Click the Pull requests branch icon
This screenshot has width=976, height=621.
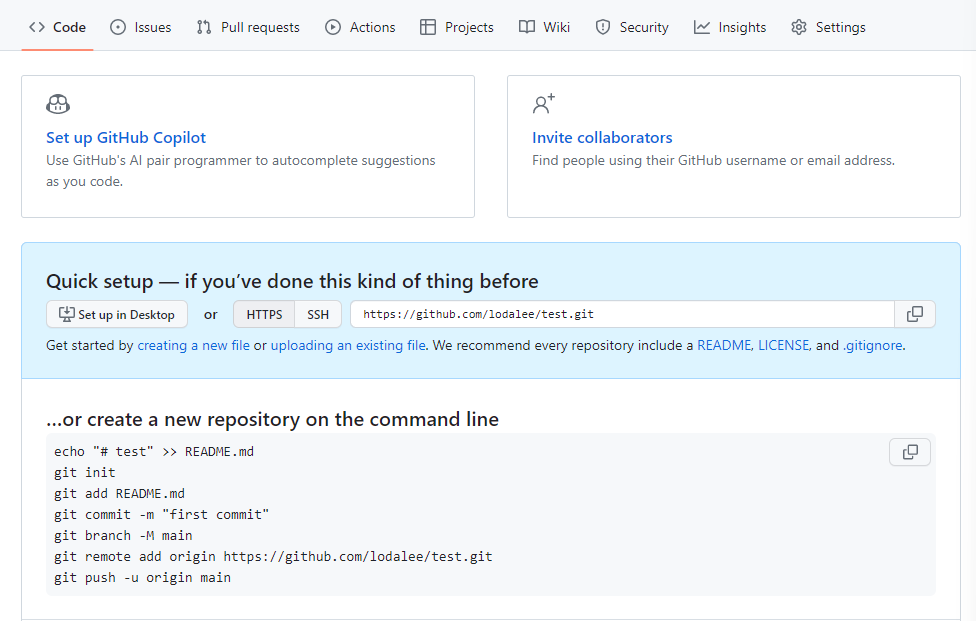click(204, 27)
